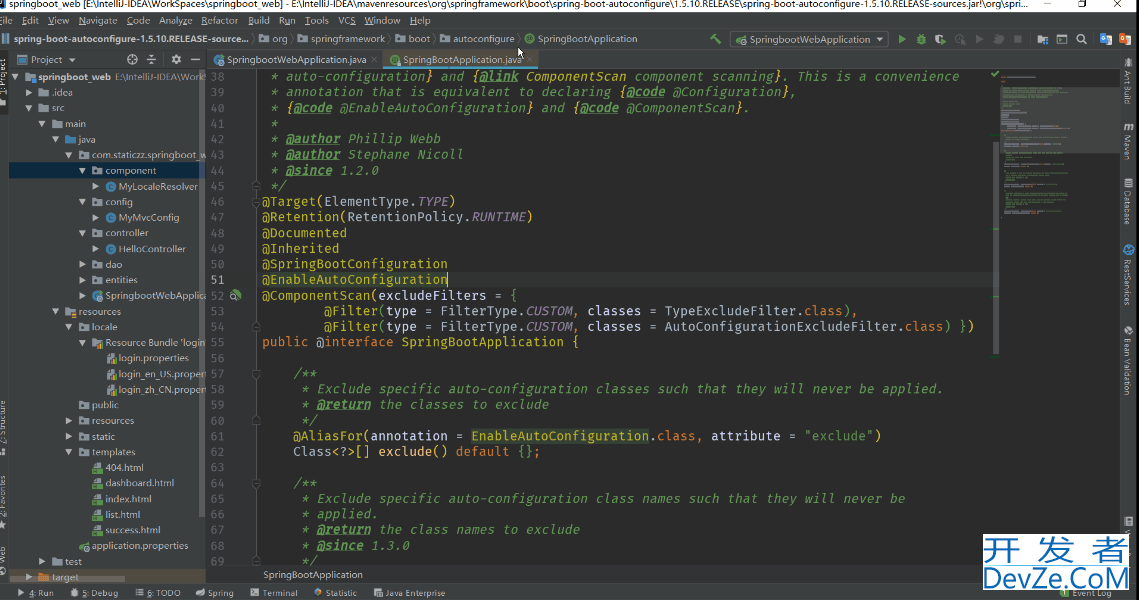Open the Bean Validation tool window
The height and width of the screenshot is (600, 1139).
click(1128, 360)
